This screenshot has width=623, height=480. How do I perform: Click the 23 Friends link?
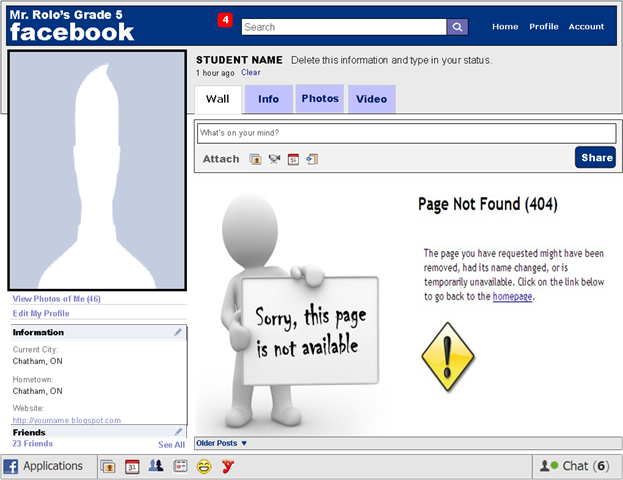tap(33, 443)
